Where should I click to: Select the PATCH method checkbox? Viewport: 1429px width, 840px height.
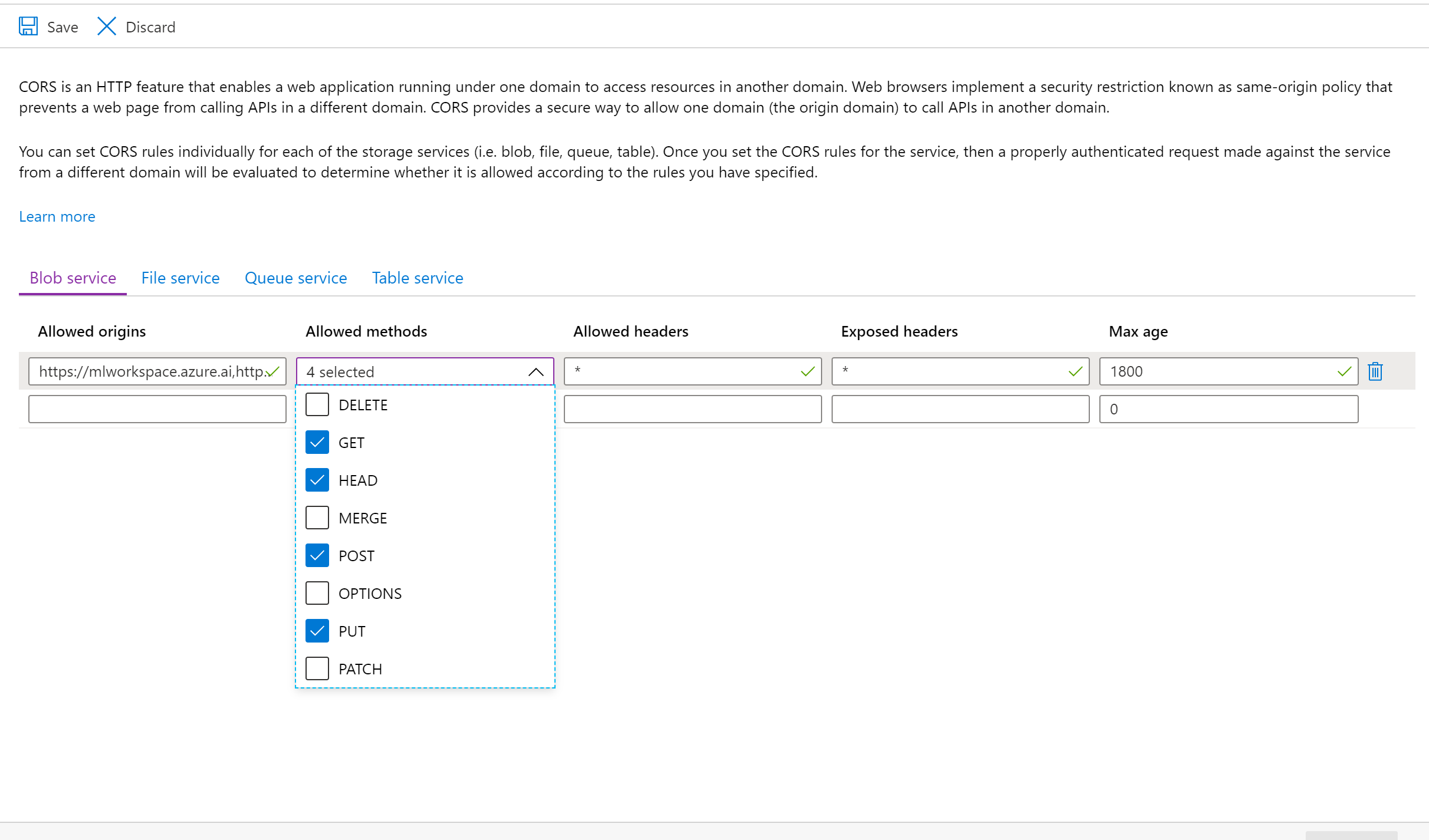tap(317, 669)
